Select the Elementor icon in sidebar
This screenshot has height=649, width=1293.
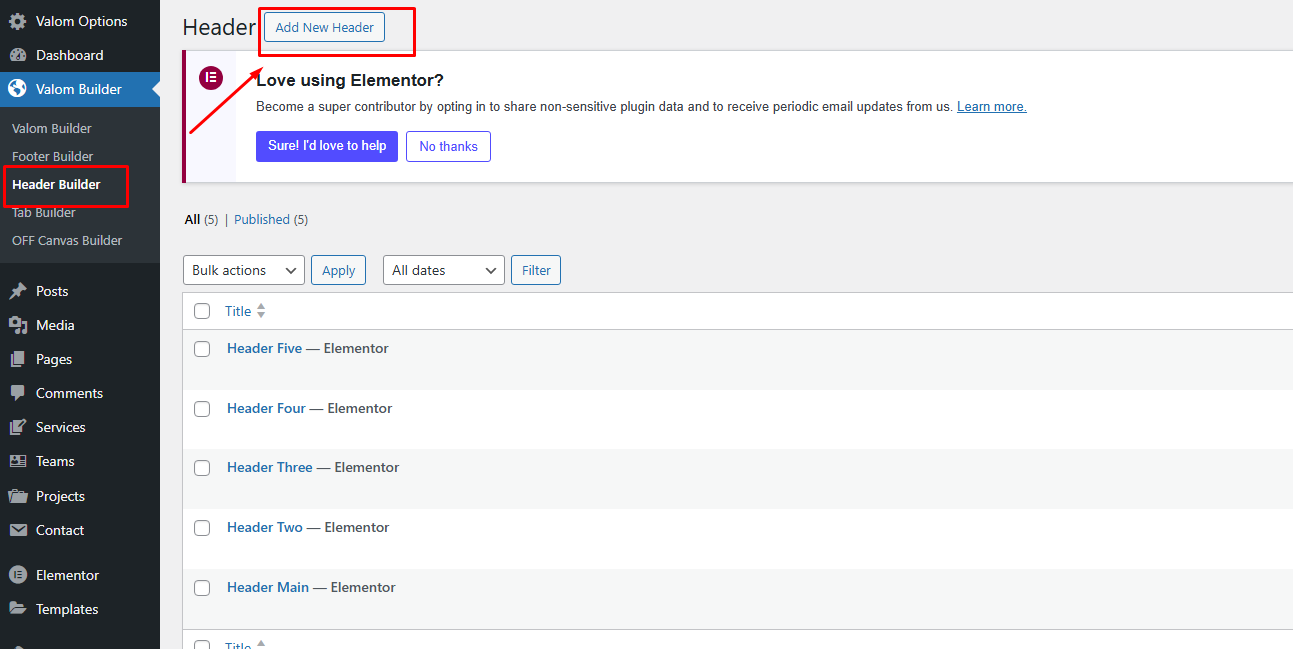(x=17, y=575)
